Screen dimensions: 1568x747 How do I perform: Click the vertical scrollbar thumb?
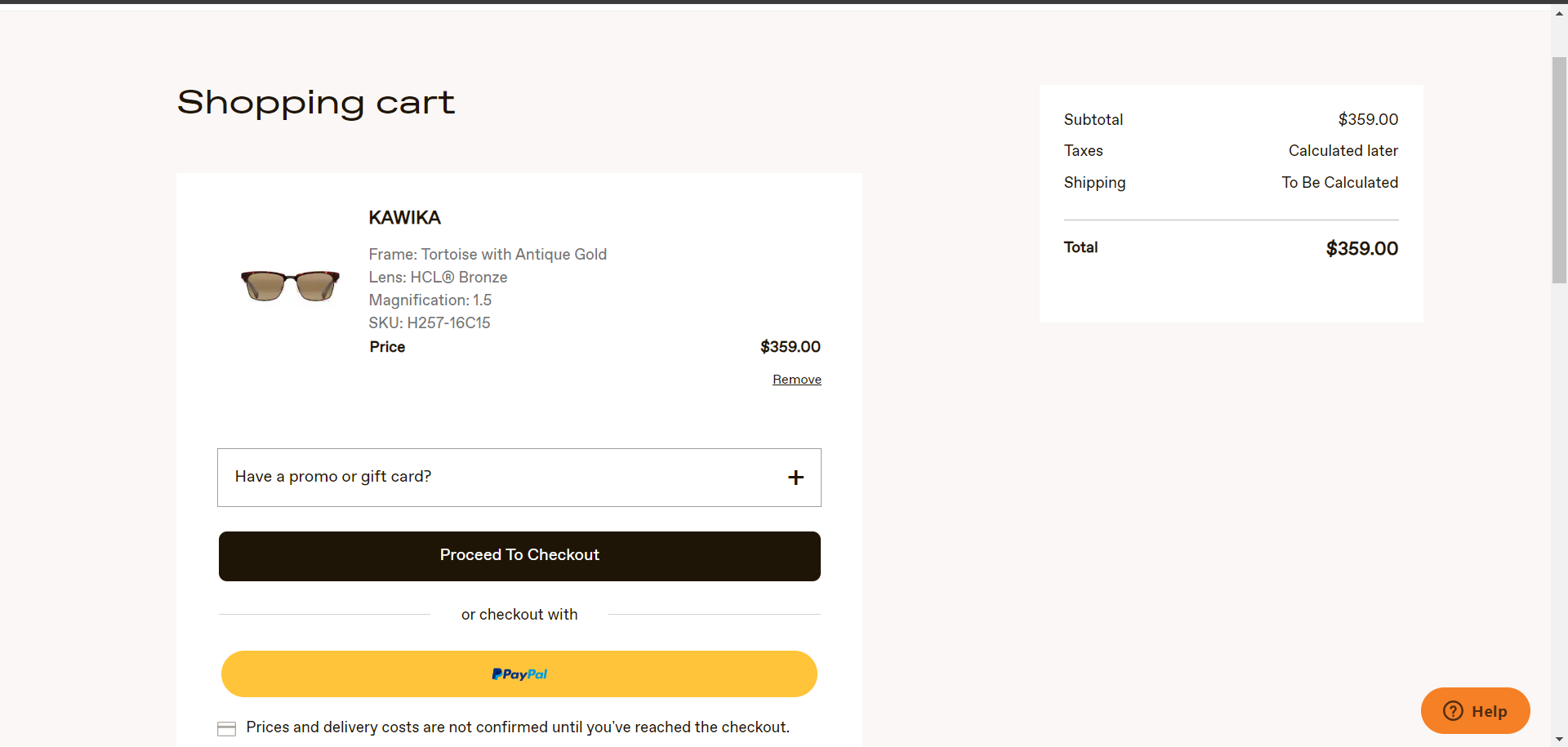[1559, 170]
